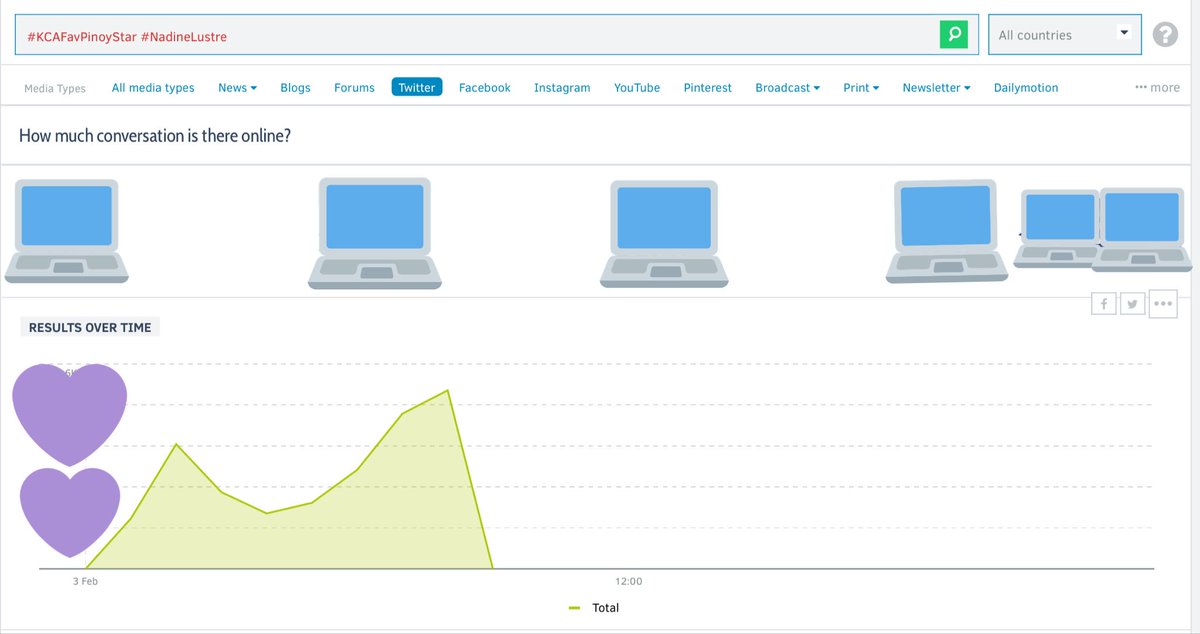Open the help question mark icon
1200x634 pixels.
1165,35
